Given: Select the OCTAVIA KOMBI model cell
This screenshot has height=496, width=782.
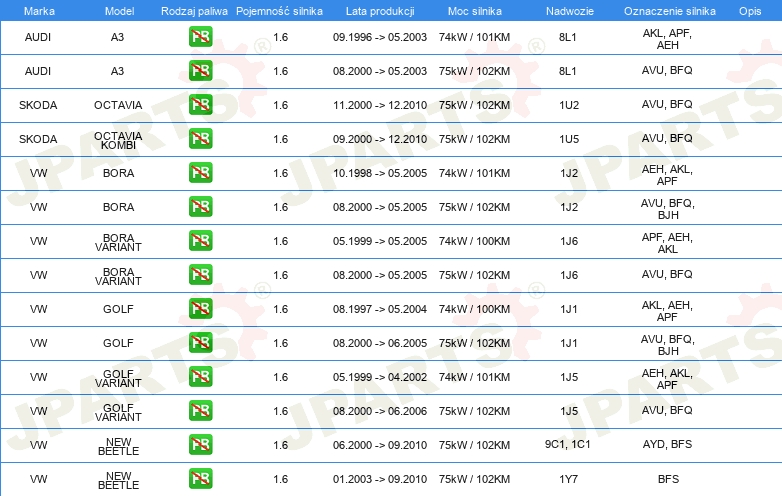Looking at the screenshot, I should pyautogui.click(x=118, y=140).
